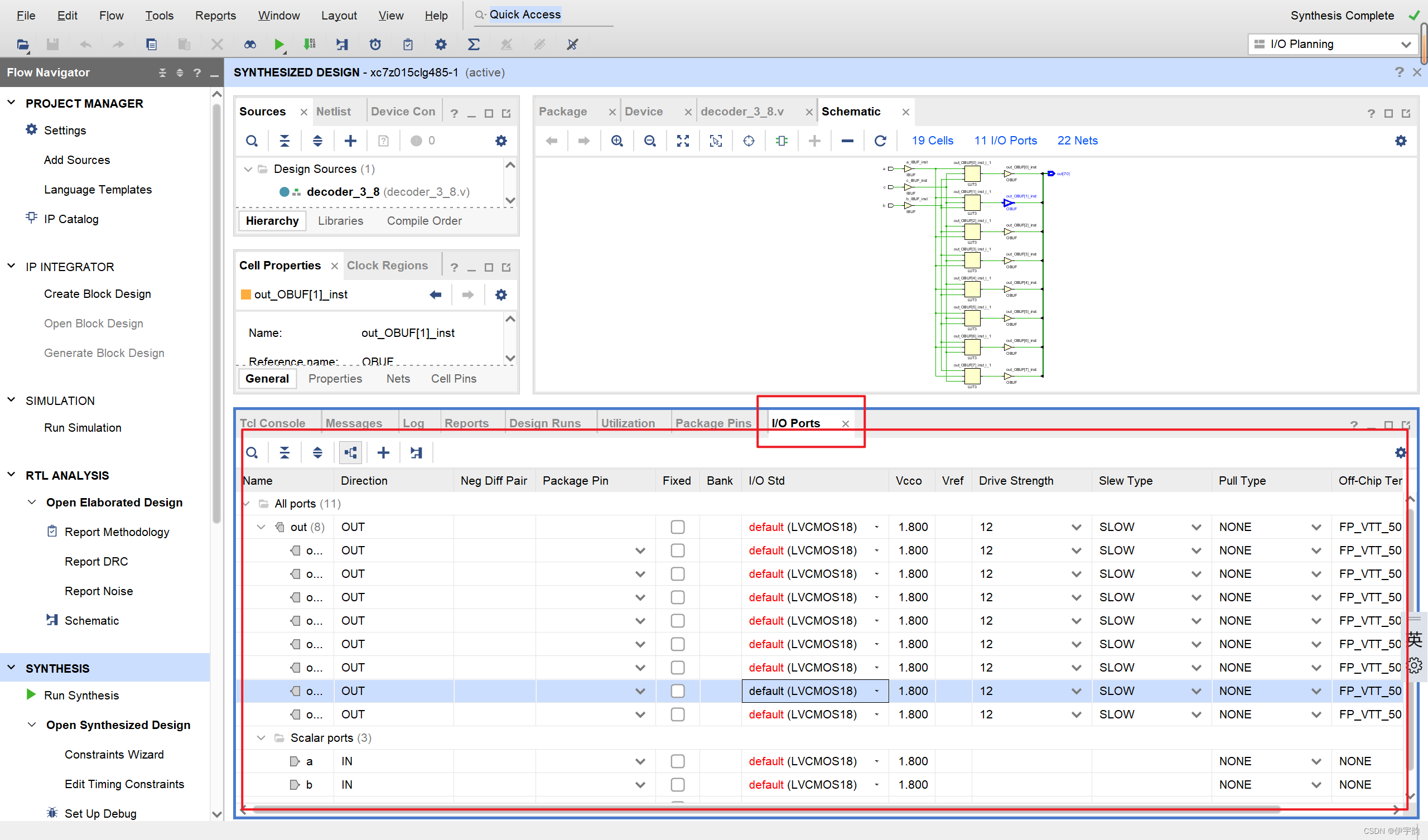Click Add Sources plus icon in Sources panel

point(350,141)
